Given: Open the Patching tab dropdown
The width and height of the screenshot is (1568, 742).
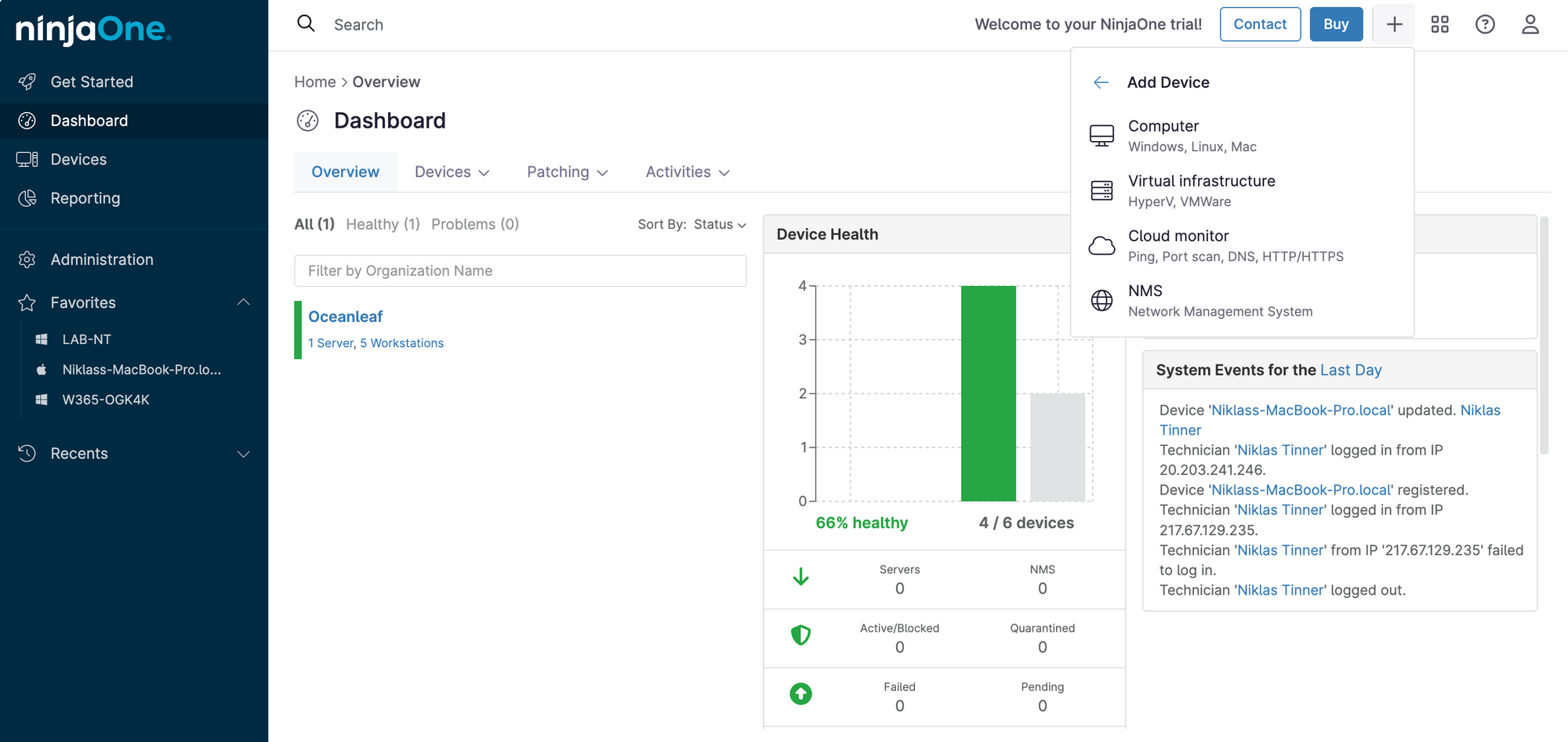Looking at the screenshot, I should pyautogui.click(x=568, y=172).
